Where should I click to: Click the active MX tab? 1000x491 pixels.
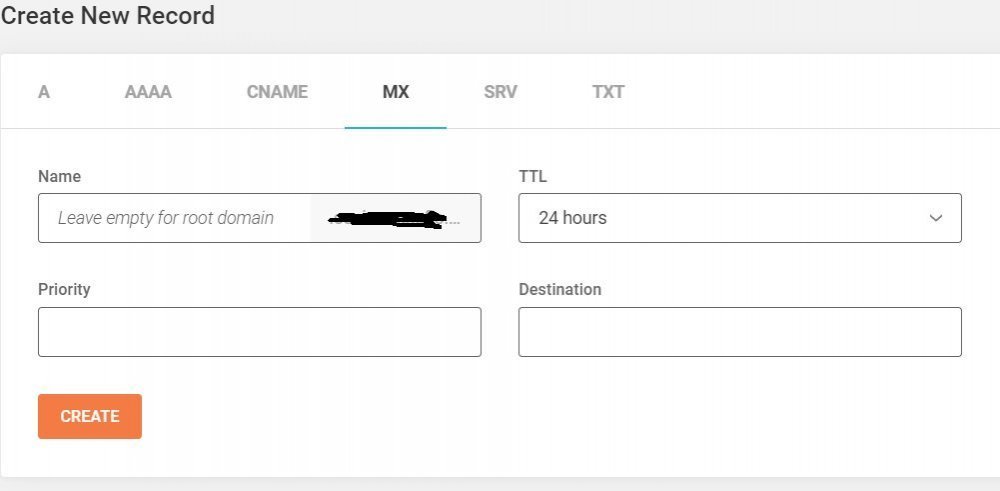coord(395,92)
